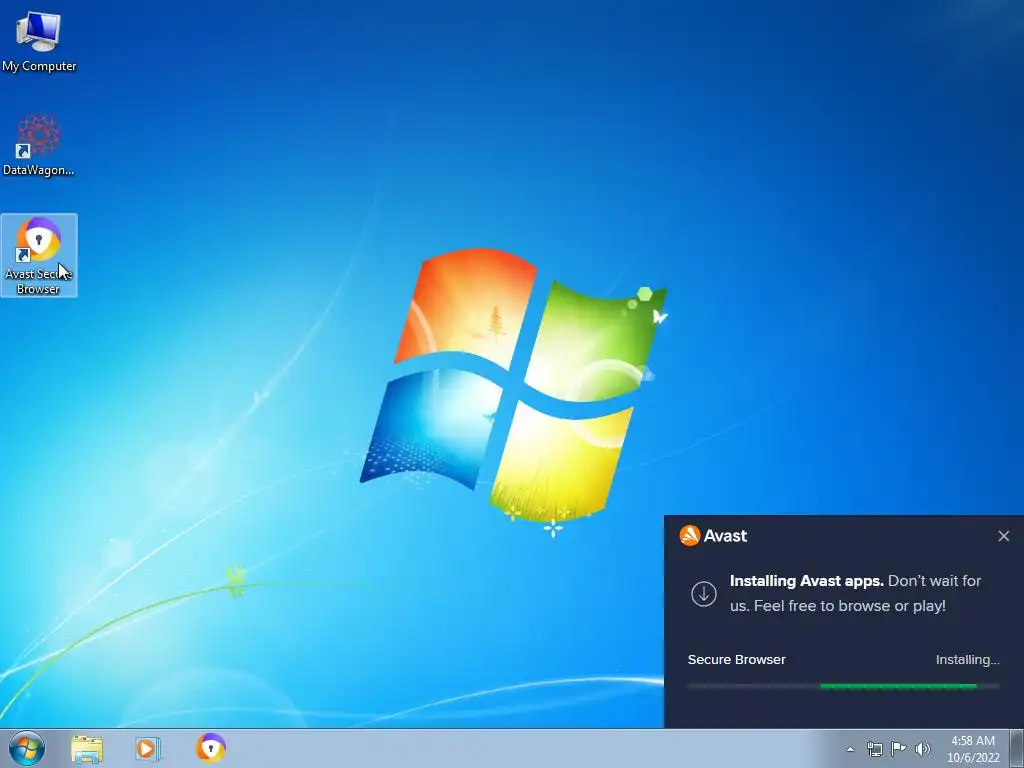This screenshot has height=768, width=1024.
Task: Close the Avast installing notification
Action: point(1004,536)
